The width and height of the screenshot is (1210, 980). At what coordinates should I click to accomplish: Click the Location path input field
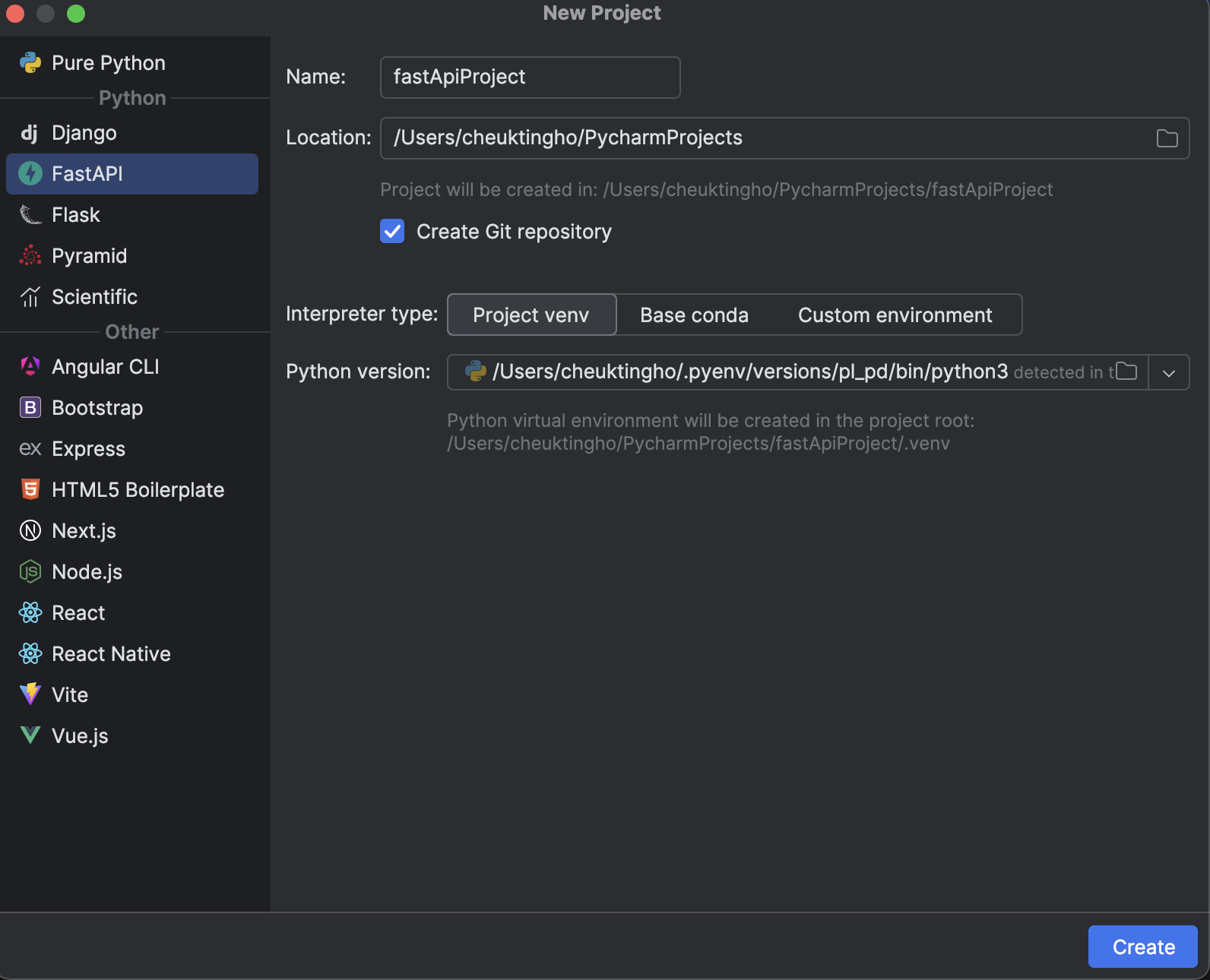pos(784,138)
